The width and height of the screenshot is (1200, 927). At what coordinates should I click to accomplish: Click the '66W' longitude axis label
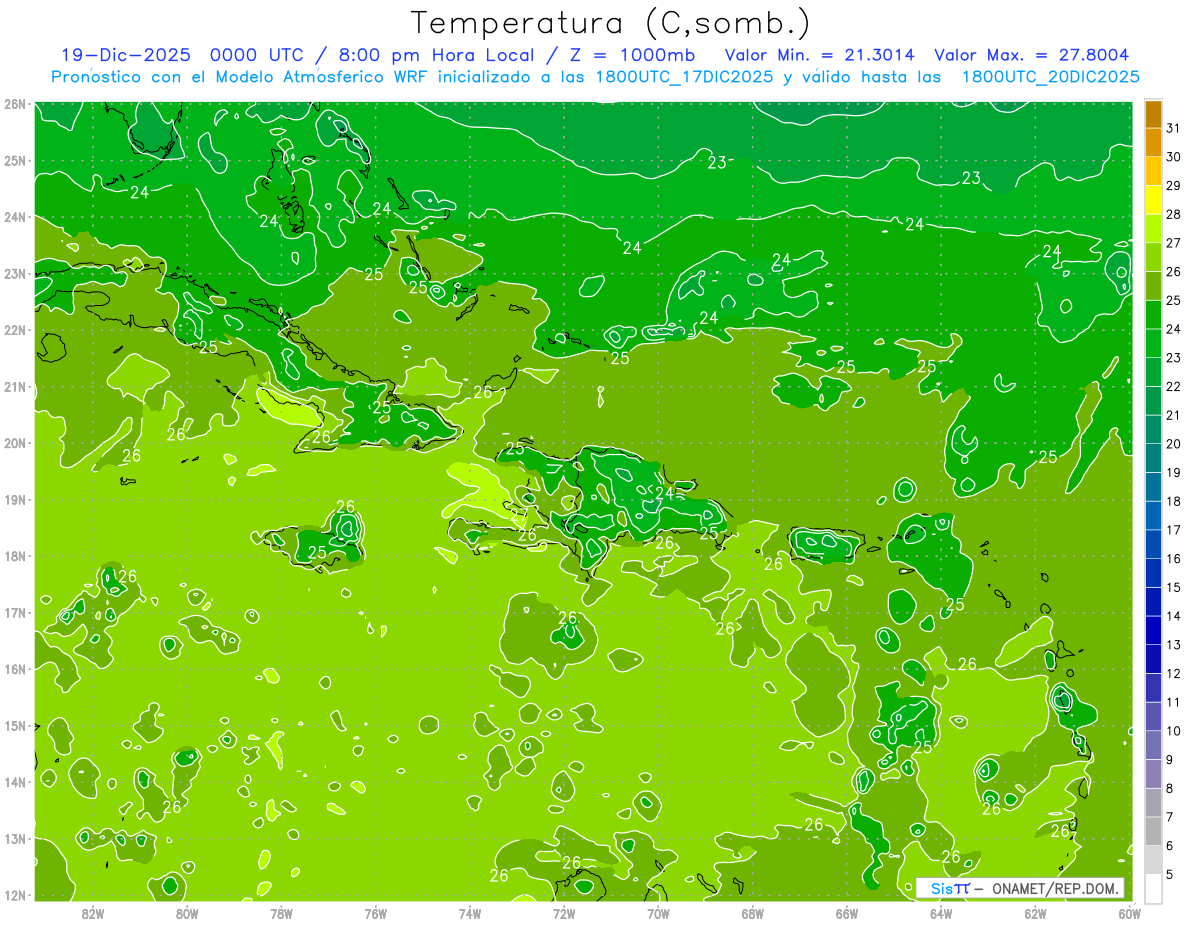coord(847,913)
